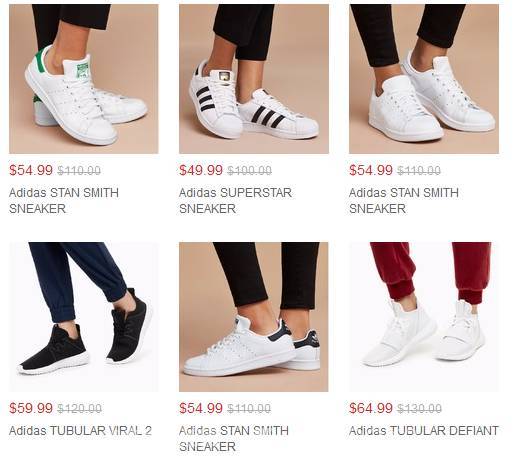Click bottom-middle Adidas STAN SMITH SNEAKER title
Image resolution: width=518 pixels, height=458 pixels.
tap(234, 439)
